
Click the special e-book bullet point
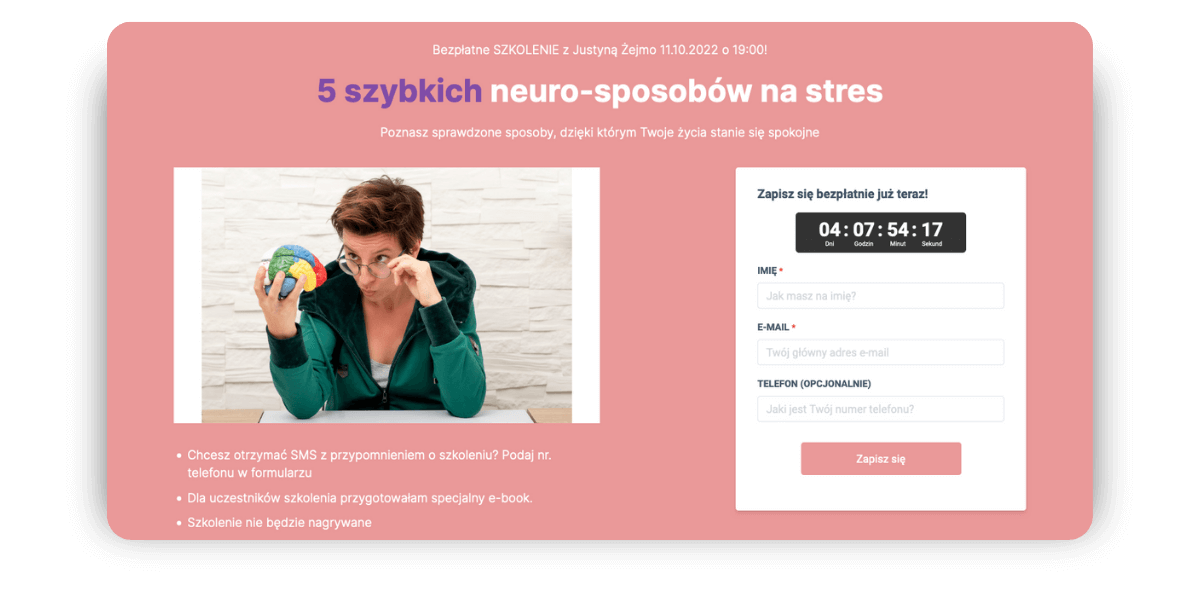click(360, 498)
